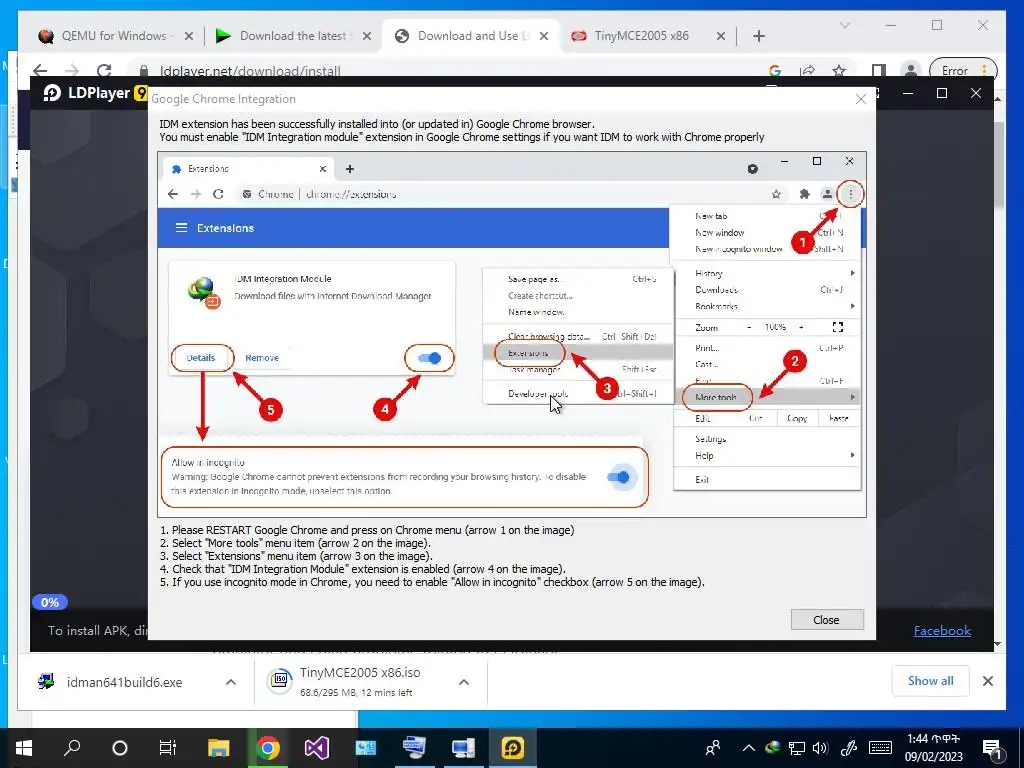Open Cortana from the taskbar
Viewport: 1024px width, 768px height.
point(120,748)
